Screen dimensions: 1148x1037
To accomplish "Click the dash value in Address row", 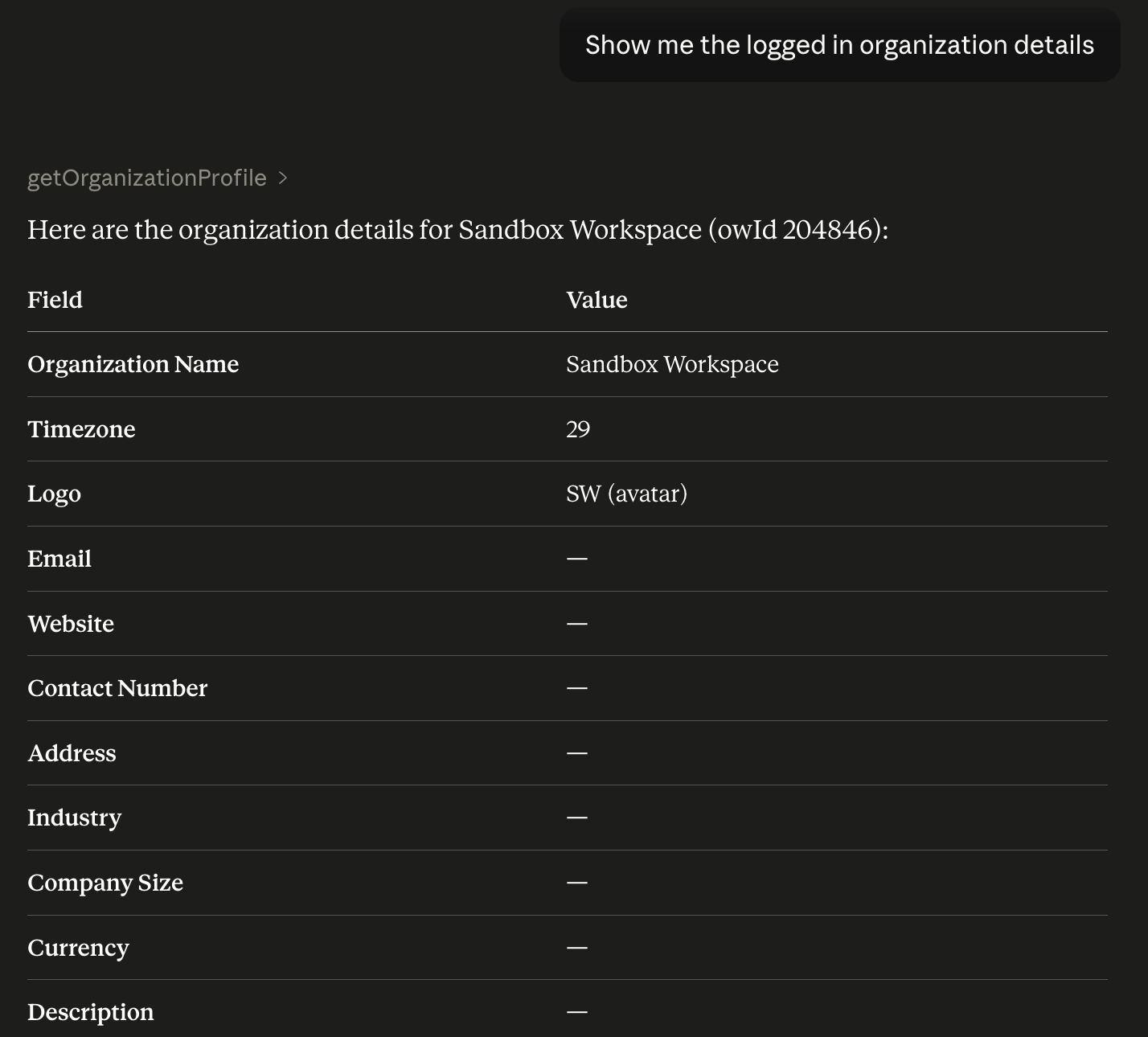I will pos(577,753).
